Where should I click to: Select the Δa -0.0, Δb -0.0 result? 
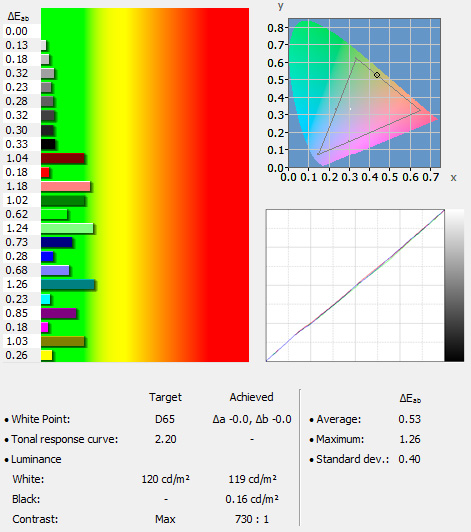pos(252,419)
